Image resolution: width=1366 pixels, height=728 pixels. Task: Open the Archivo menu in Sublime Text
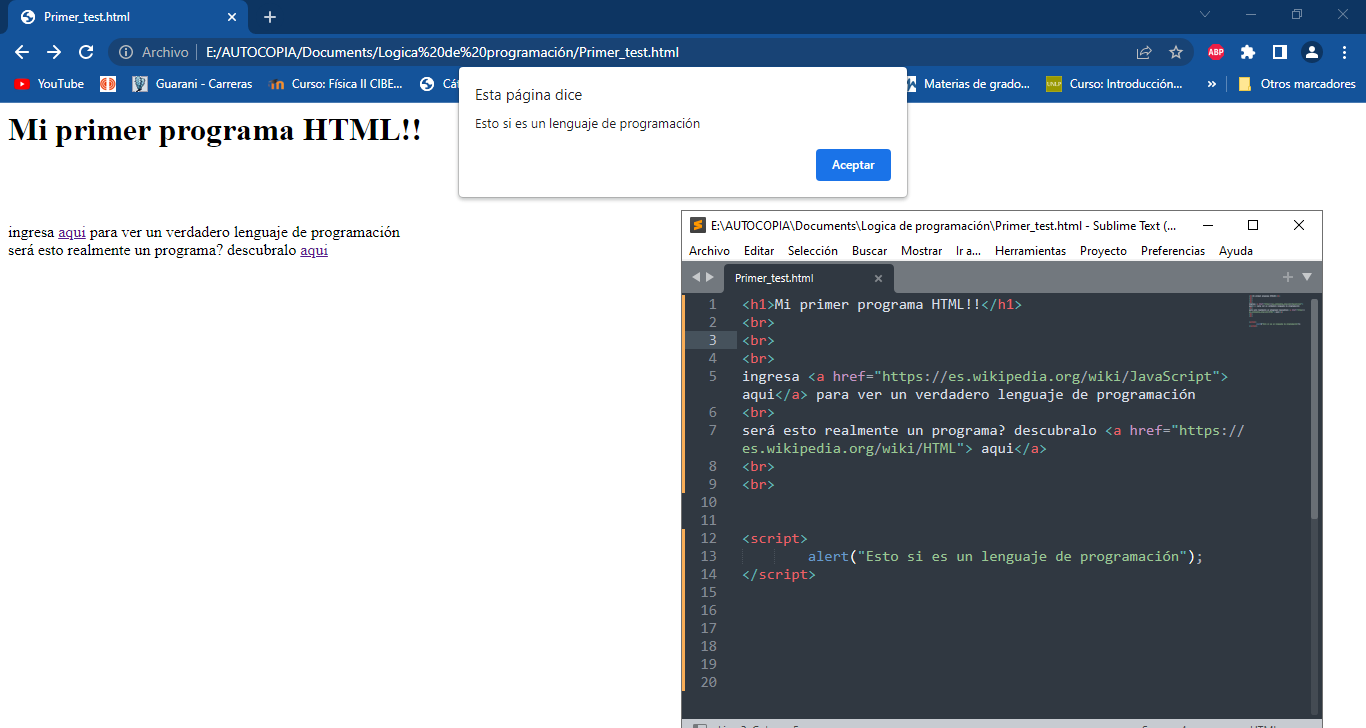709,251
